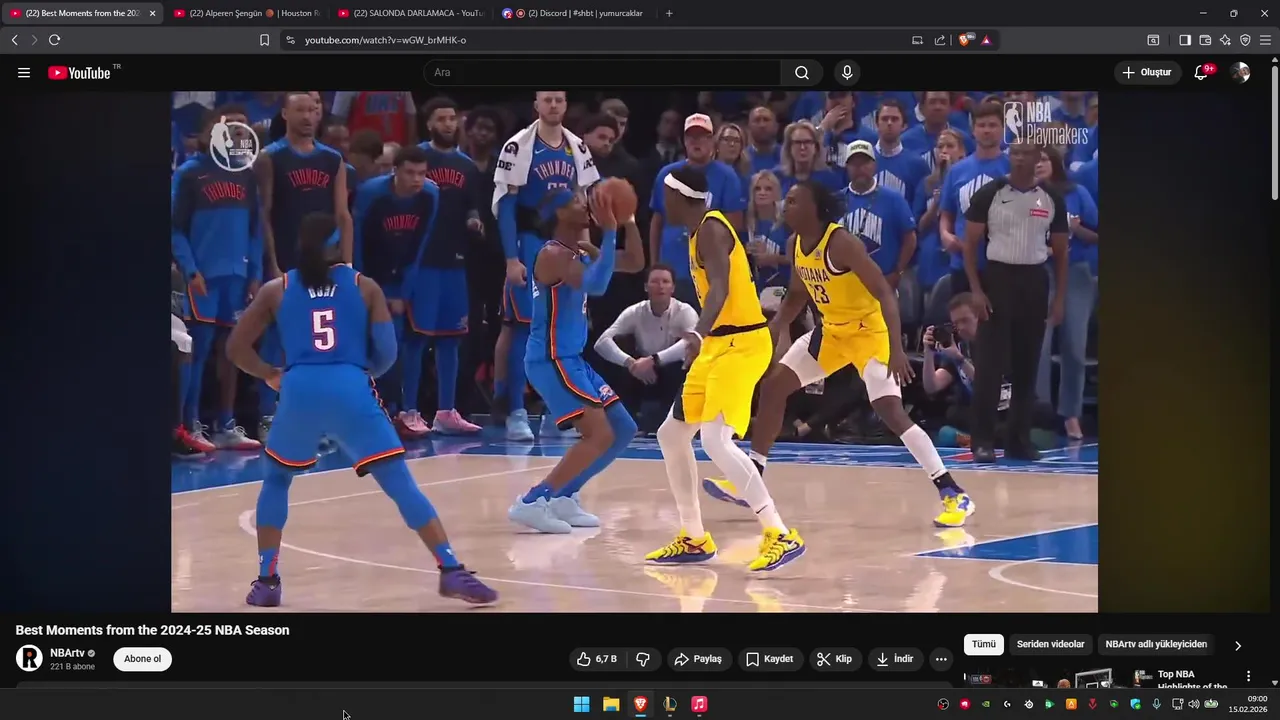The height and width of the screenshot is (720, 1280).
Task: Open Brave Shields lion icon
Action: 964,40
